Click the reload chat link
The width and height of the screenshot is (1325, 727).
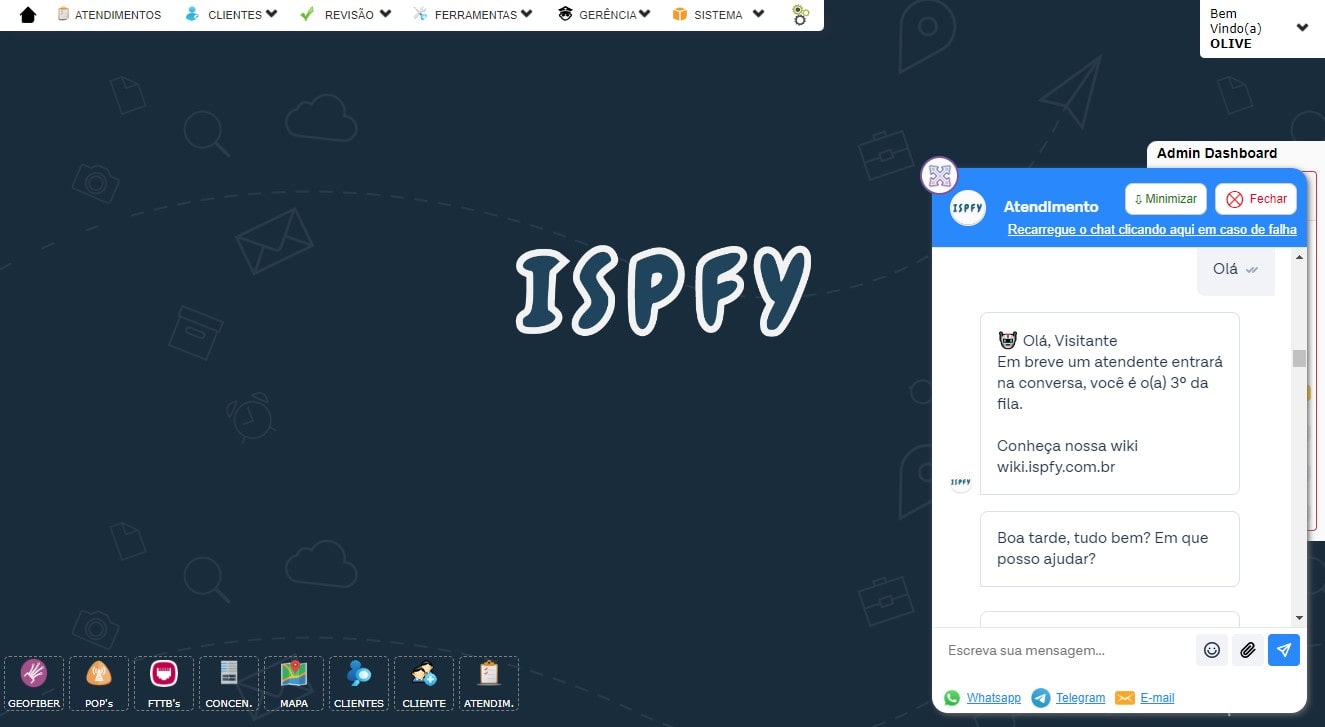pos(1152,230)
